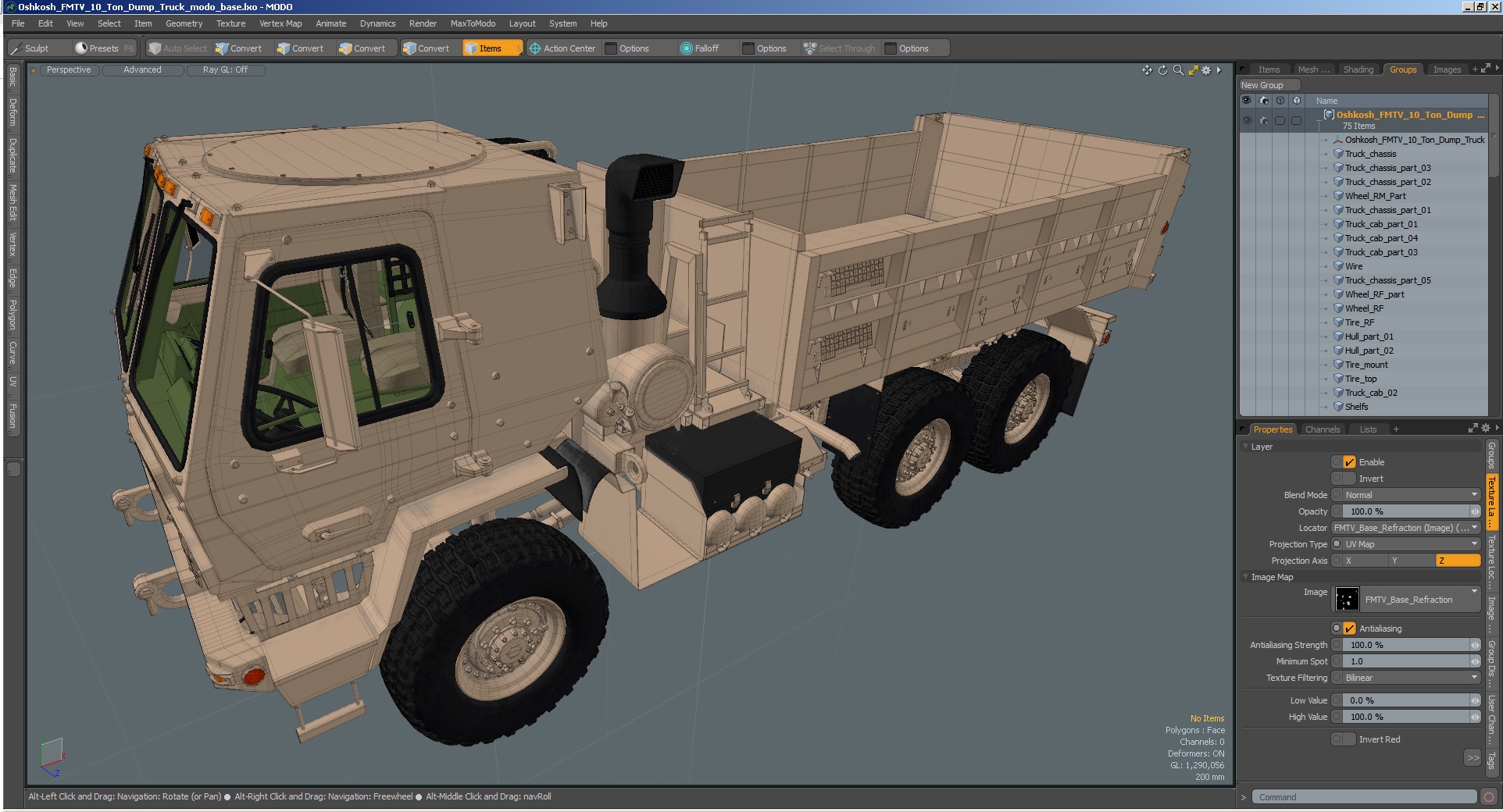1503x812 pixels.
Task: Open the Render menu
Action: [423, 23]
